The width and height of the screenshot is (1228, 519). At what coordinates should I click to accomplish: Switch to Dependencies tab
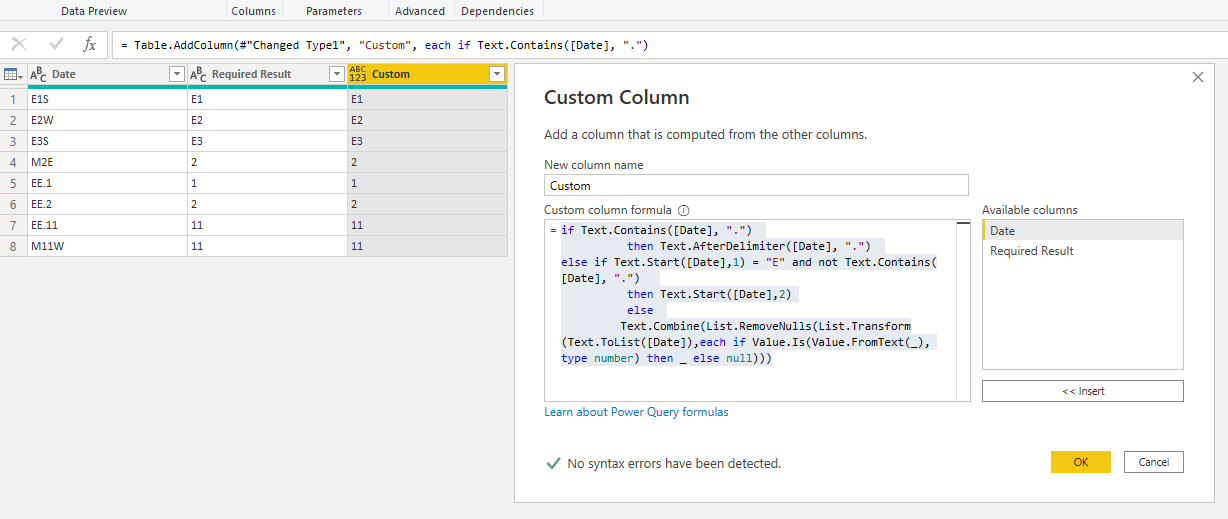[x=497, y=11]
